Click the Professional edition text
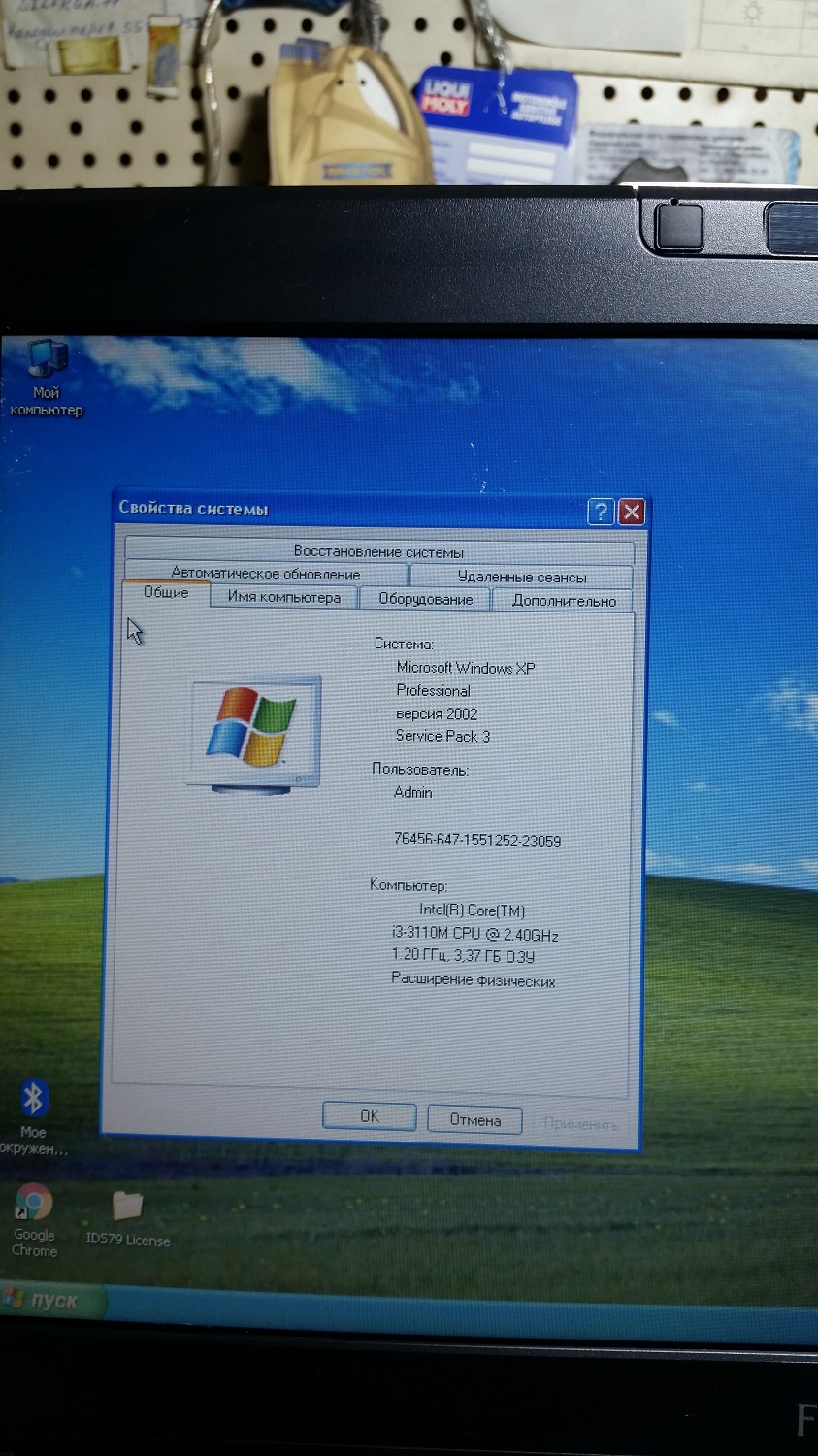Screen dimensions: 818x1456 point(433,690)
